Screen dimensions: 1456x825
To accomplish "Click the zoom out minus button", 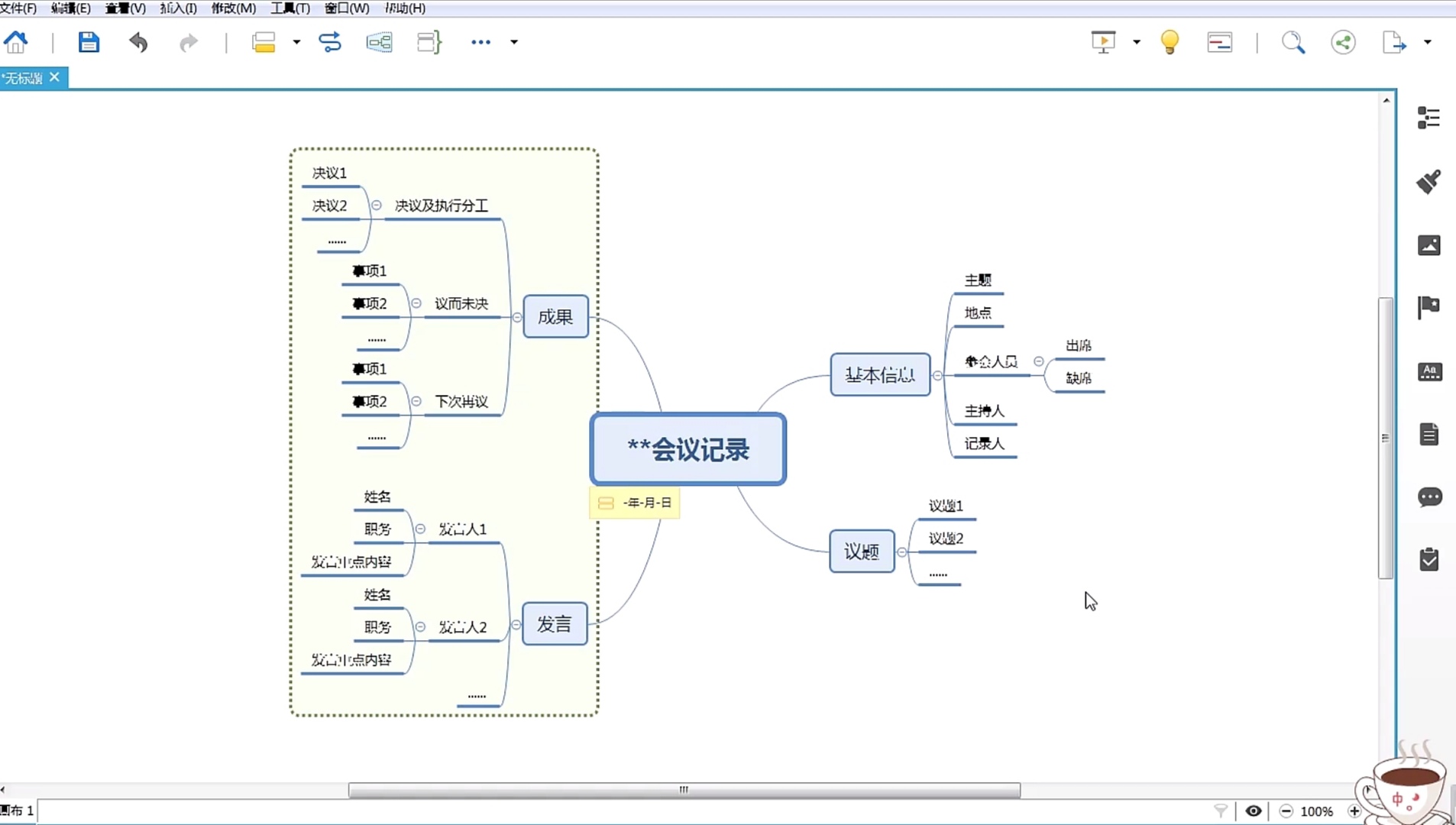I will pyautogui.click(x=1286, y=811).
